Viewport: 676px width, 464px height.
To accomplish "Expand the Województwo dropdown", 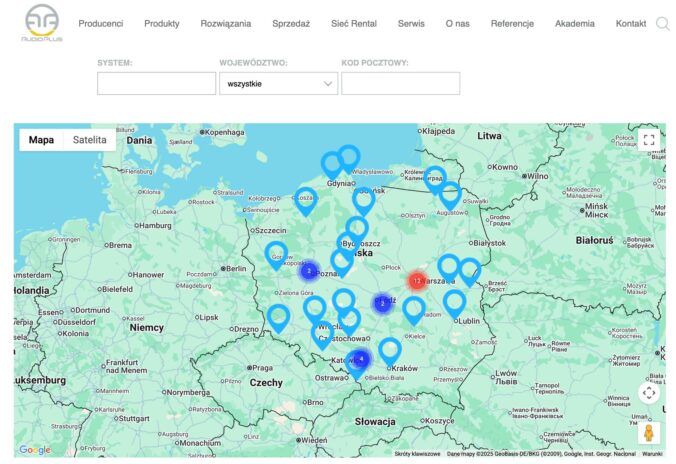I will point(278,84).
